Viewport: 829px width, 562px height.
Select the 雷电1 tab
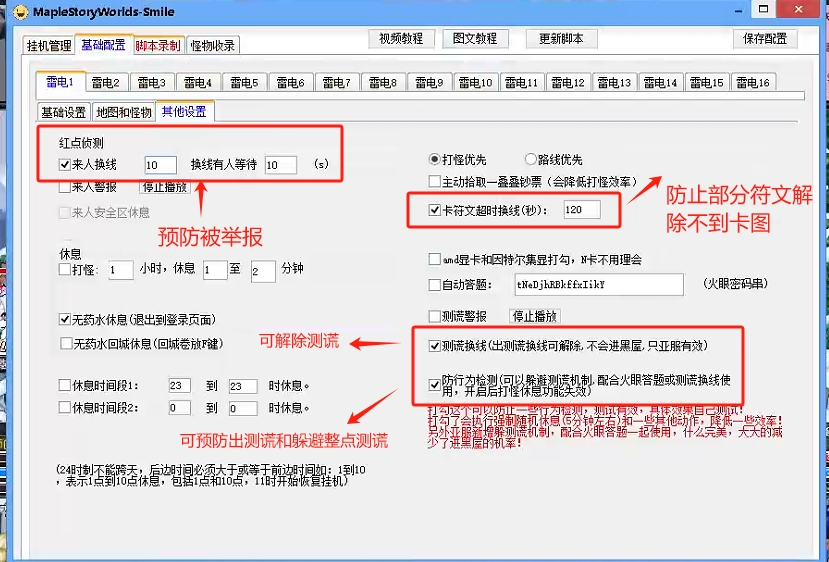tap(60, 82)
